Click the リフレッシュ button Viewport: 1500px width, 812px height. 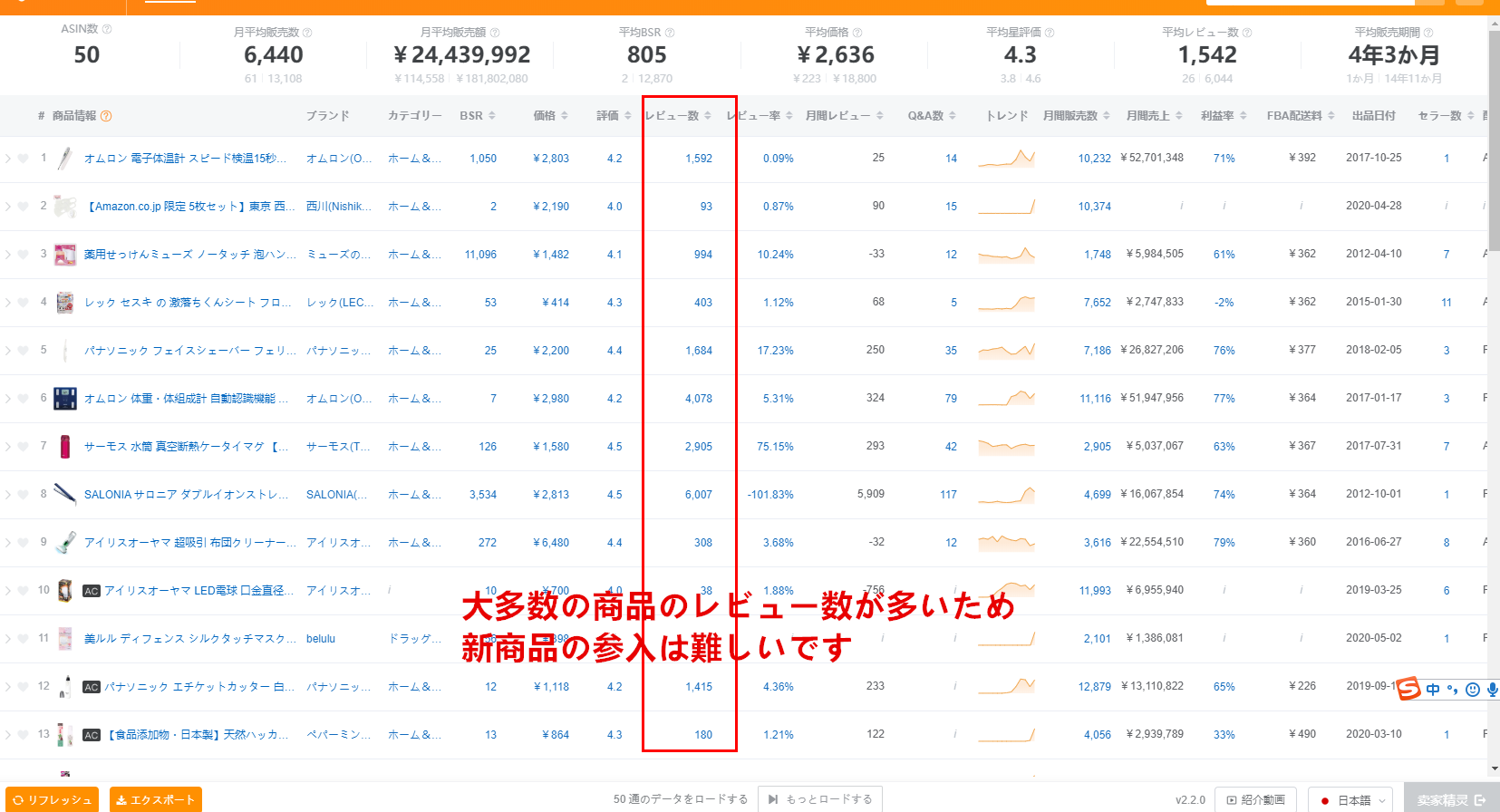click(x=53, y=800)
